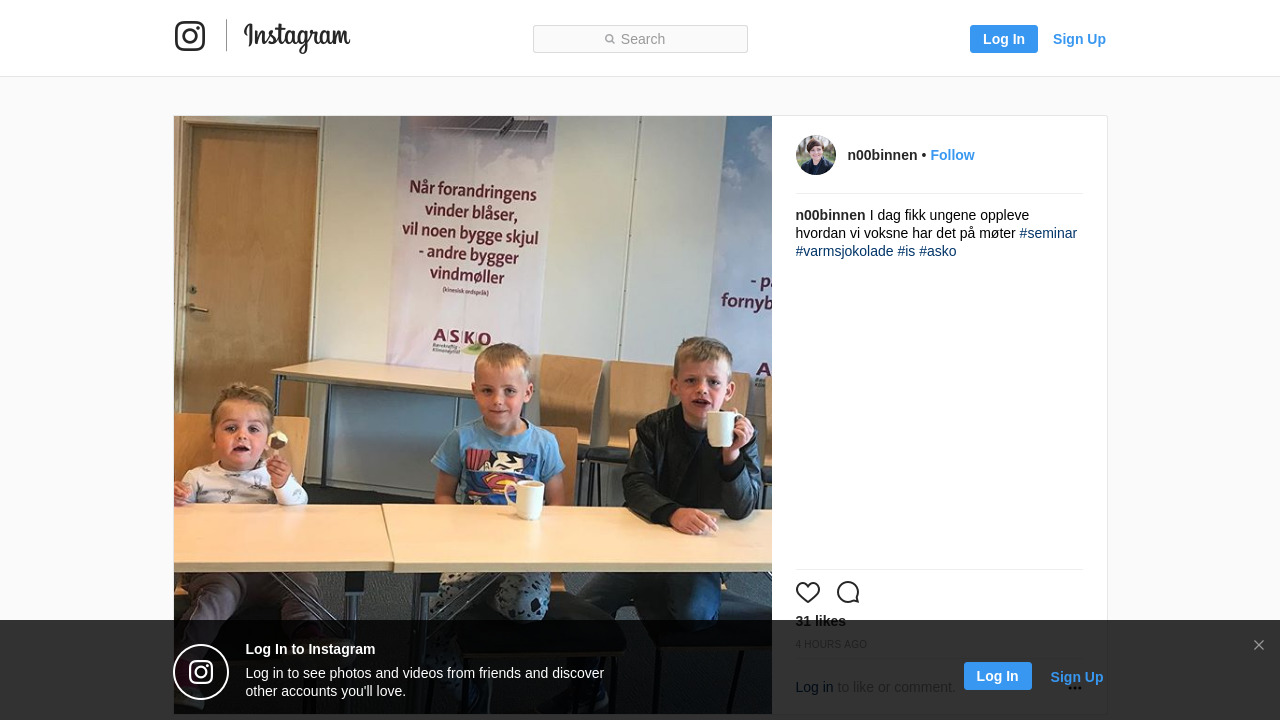Click the Log In button in bottom banner
Screen dimensions: 1280x720
click(998, 676)
